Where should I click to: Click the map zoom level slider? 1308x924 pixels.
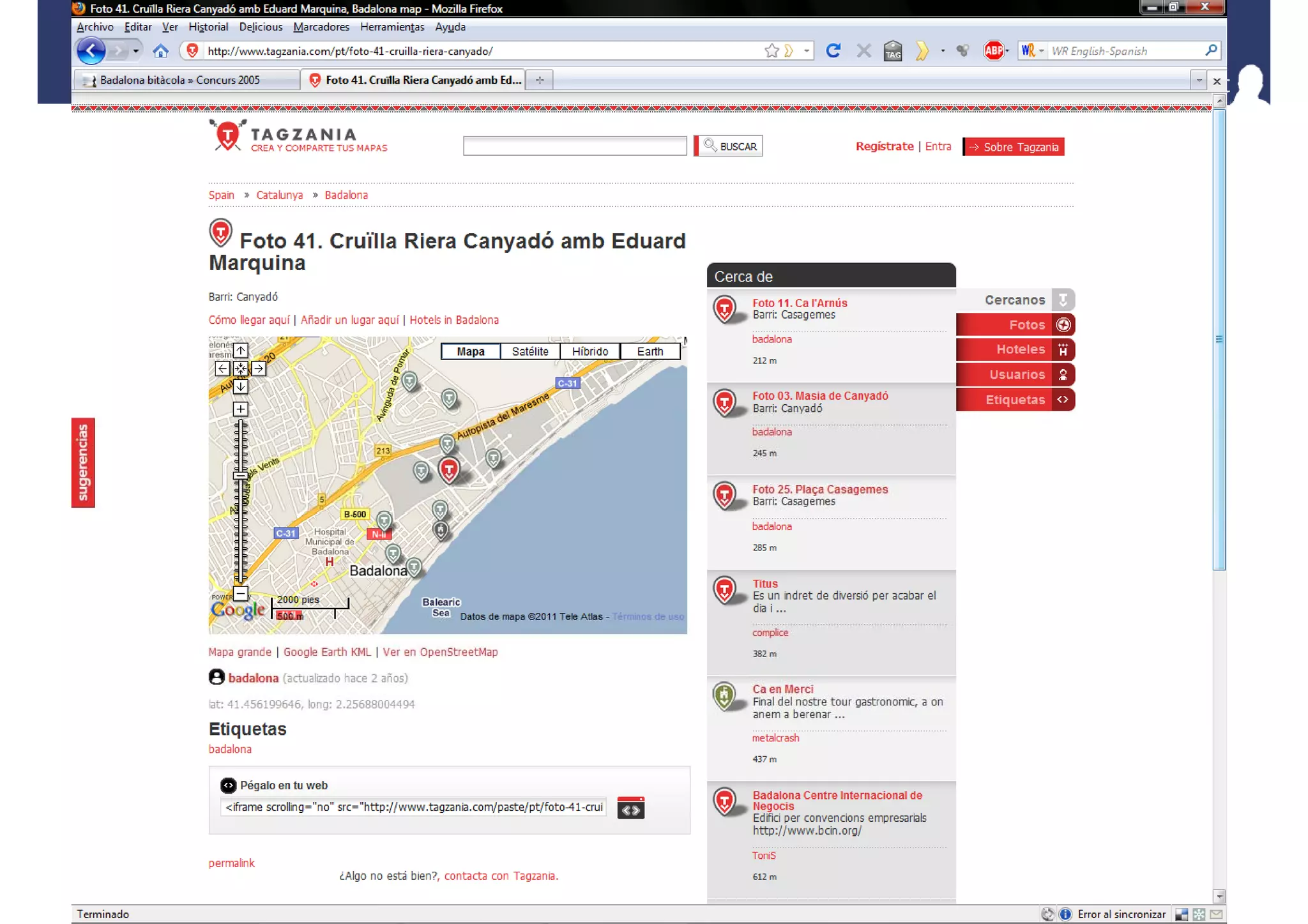[240, 475]
